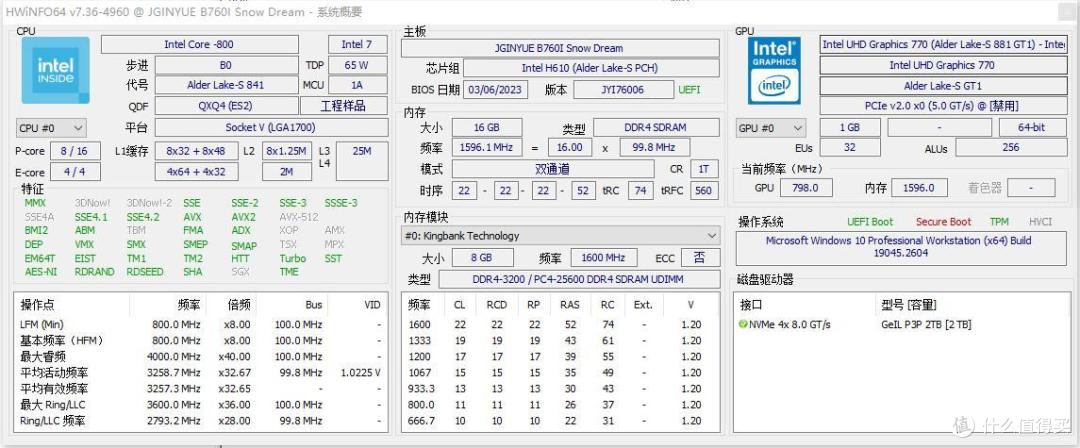Click the Ring/LLC 频率 2793.2 MHz row
The height and width of the screenshot is (448, 1080).
tap(200, 420)
